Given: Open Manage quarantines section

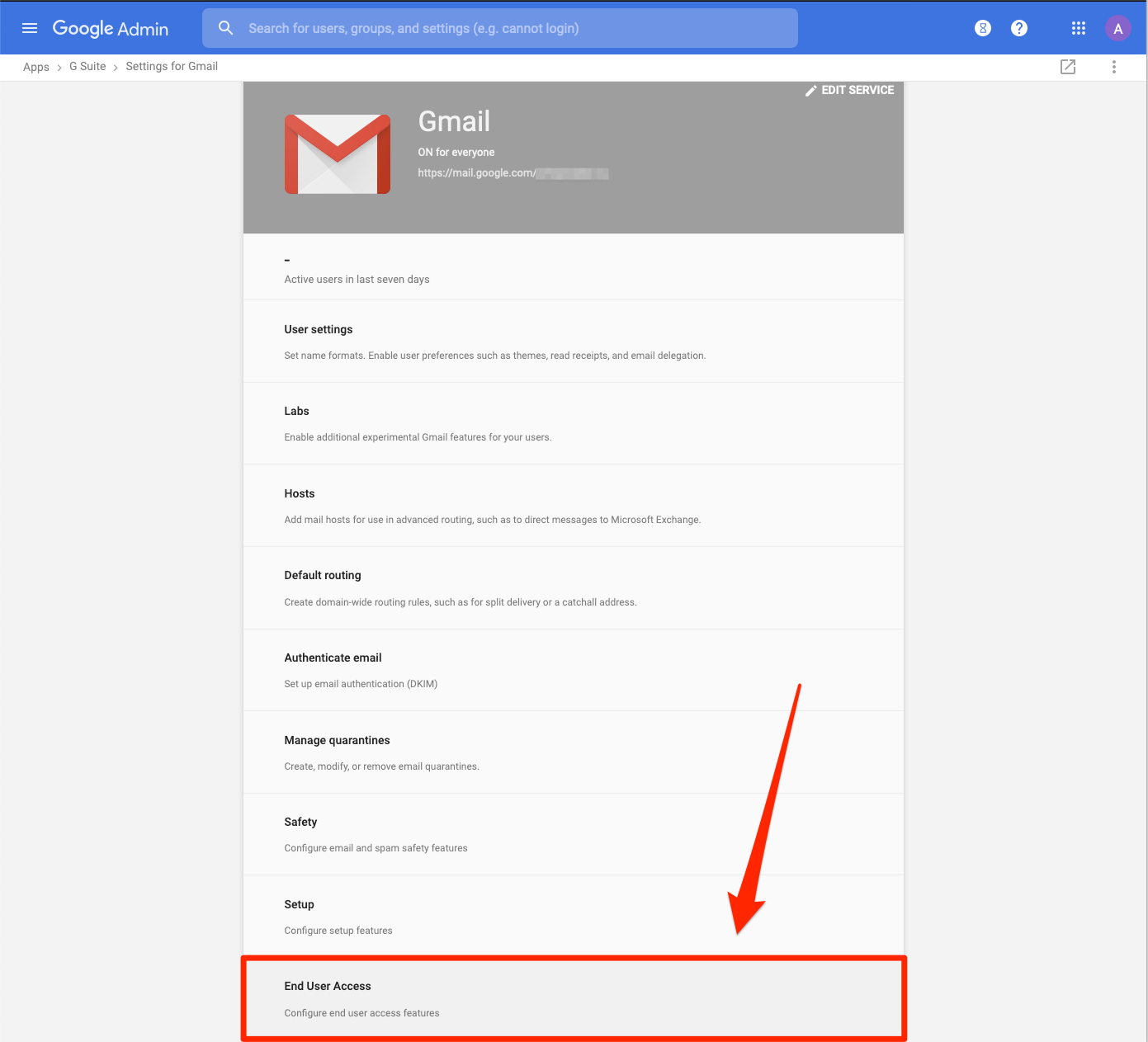Looking at the screenshot, I should click(x=574, y=752).
